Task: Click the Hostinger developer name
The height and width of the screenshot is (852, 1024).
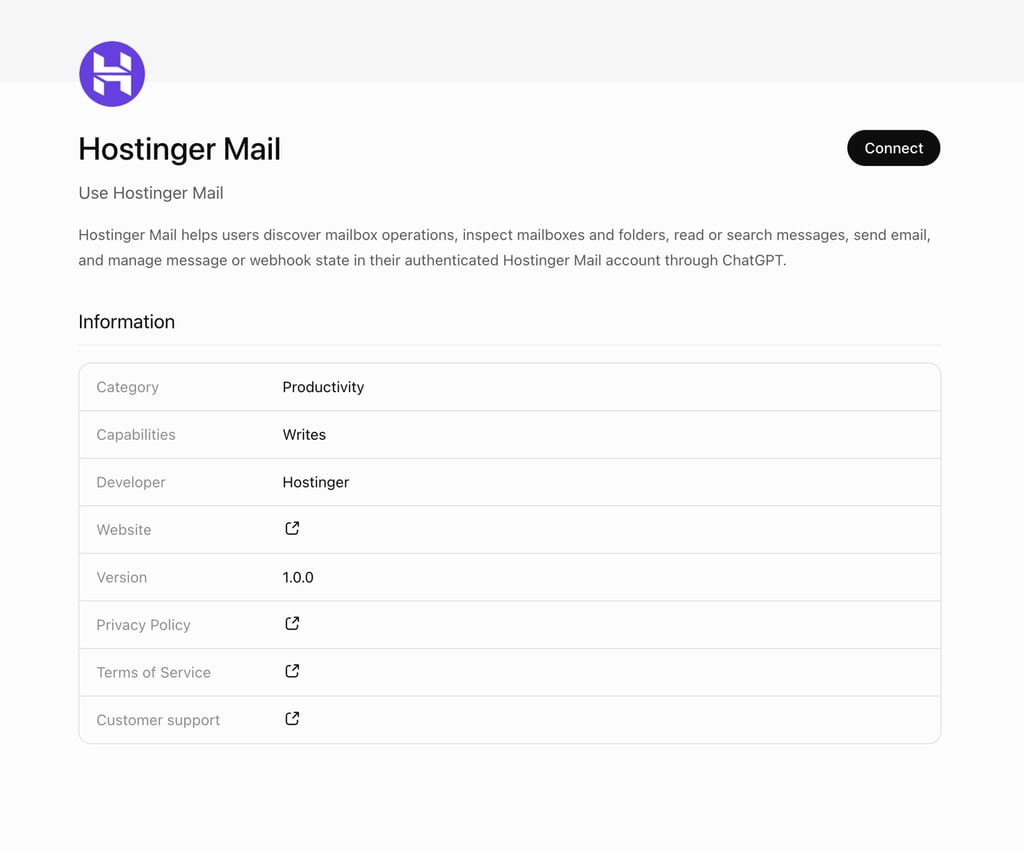Action: click(x=316, y=482)
